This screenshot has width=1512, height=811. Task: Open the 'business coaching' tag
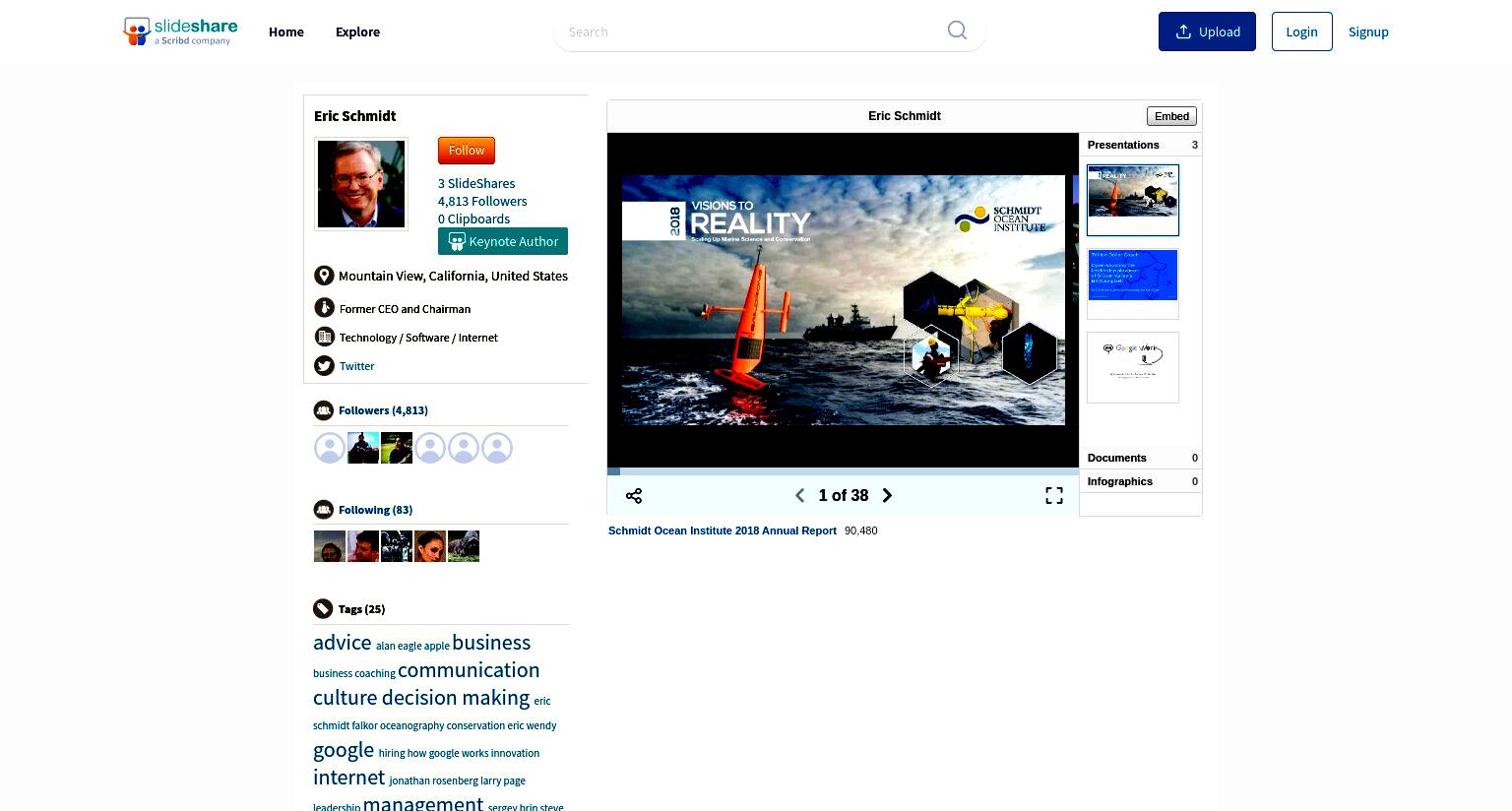[x=354, y=673]
